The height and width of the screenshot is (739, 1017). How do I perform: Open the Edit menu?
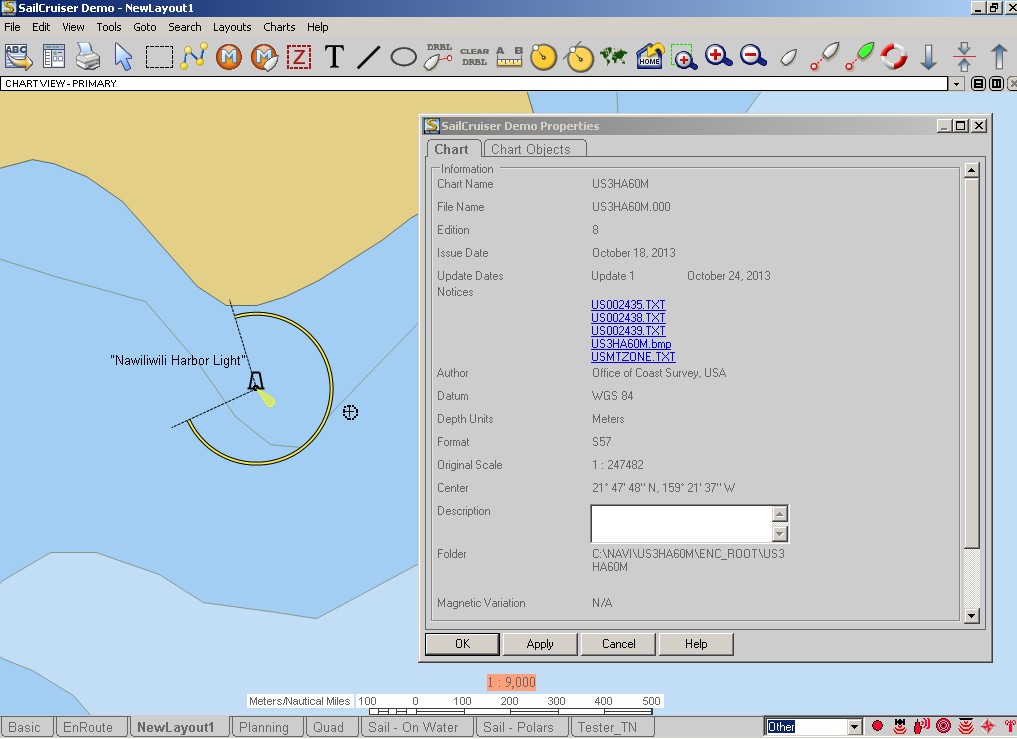[x=41, y=27]
